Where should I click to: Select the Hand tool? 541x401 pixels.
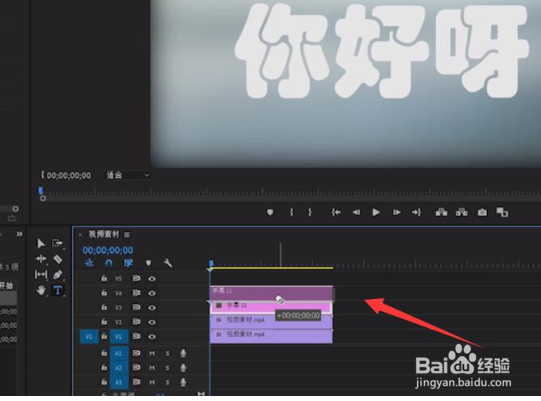tap(41, 290)
